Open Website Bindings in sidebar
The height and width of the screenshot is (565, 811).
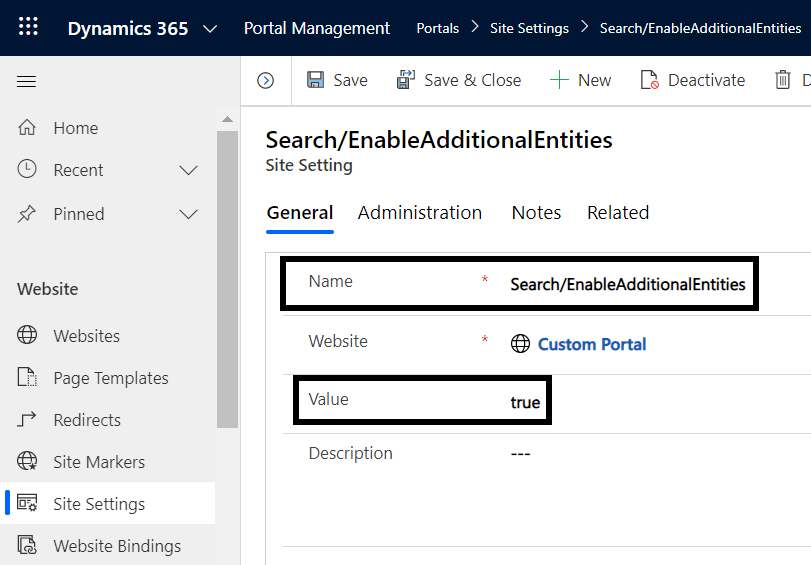tap(117, 546)
